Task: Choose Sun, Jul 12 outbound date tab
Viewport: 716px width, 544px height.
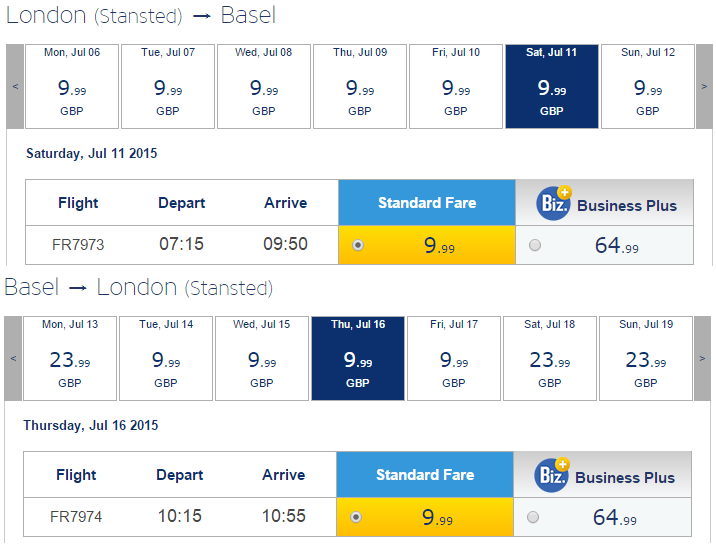Action: [648, 86]
